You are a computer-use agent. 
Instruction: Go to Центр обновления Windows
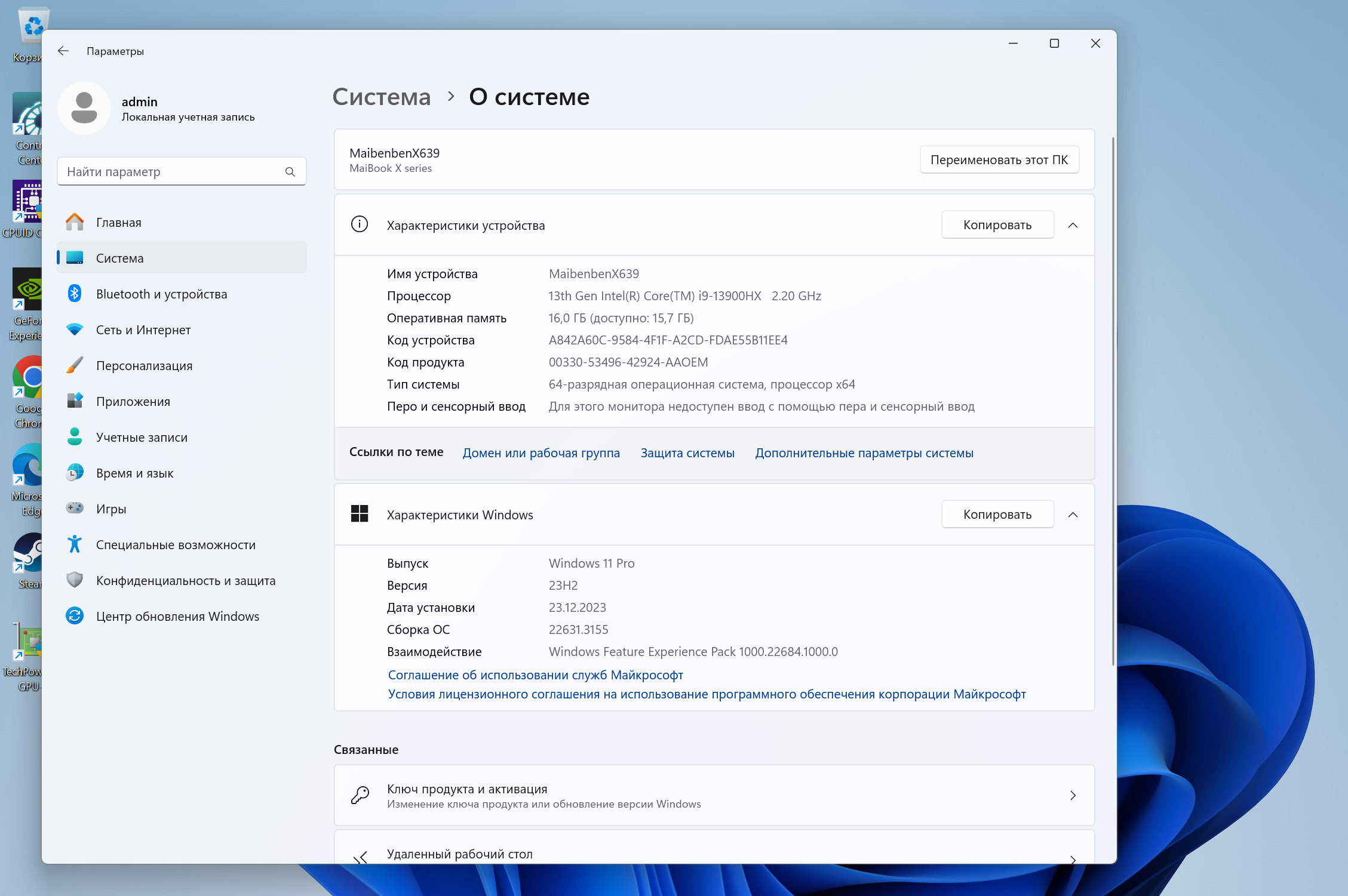(x=182, y=616)
